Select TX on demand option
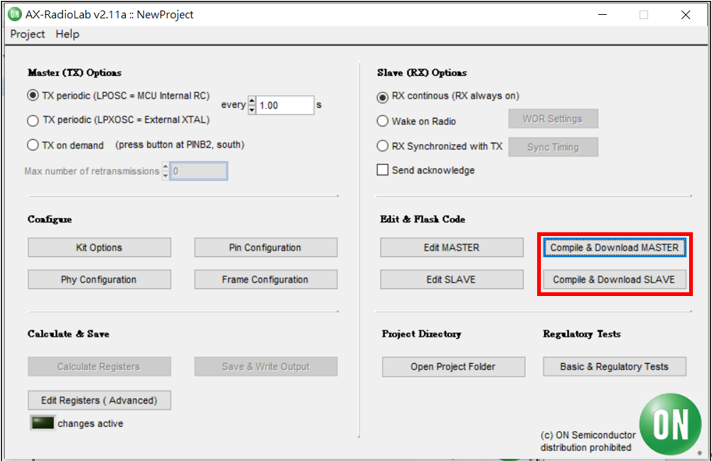 point(33,145)
